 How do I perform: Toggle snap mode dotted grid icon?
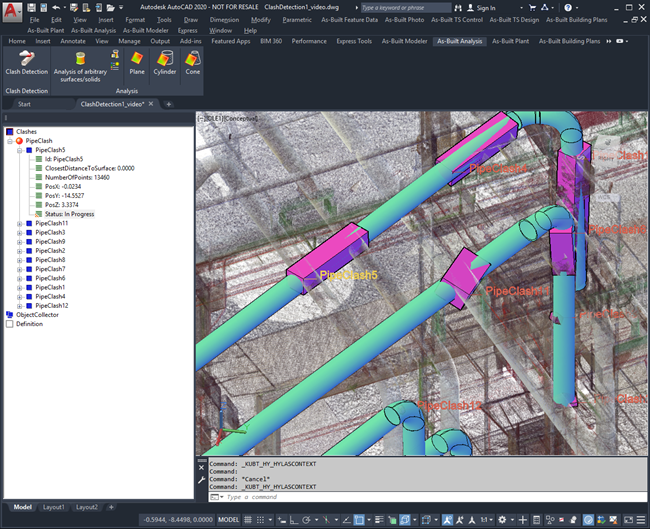point(260,519)
